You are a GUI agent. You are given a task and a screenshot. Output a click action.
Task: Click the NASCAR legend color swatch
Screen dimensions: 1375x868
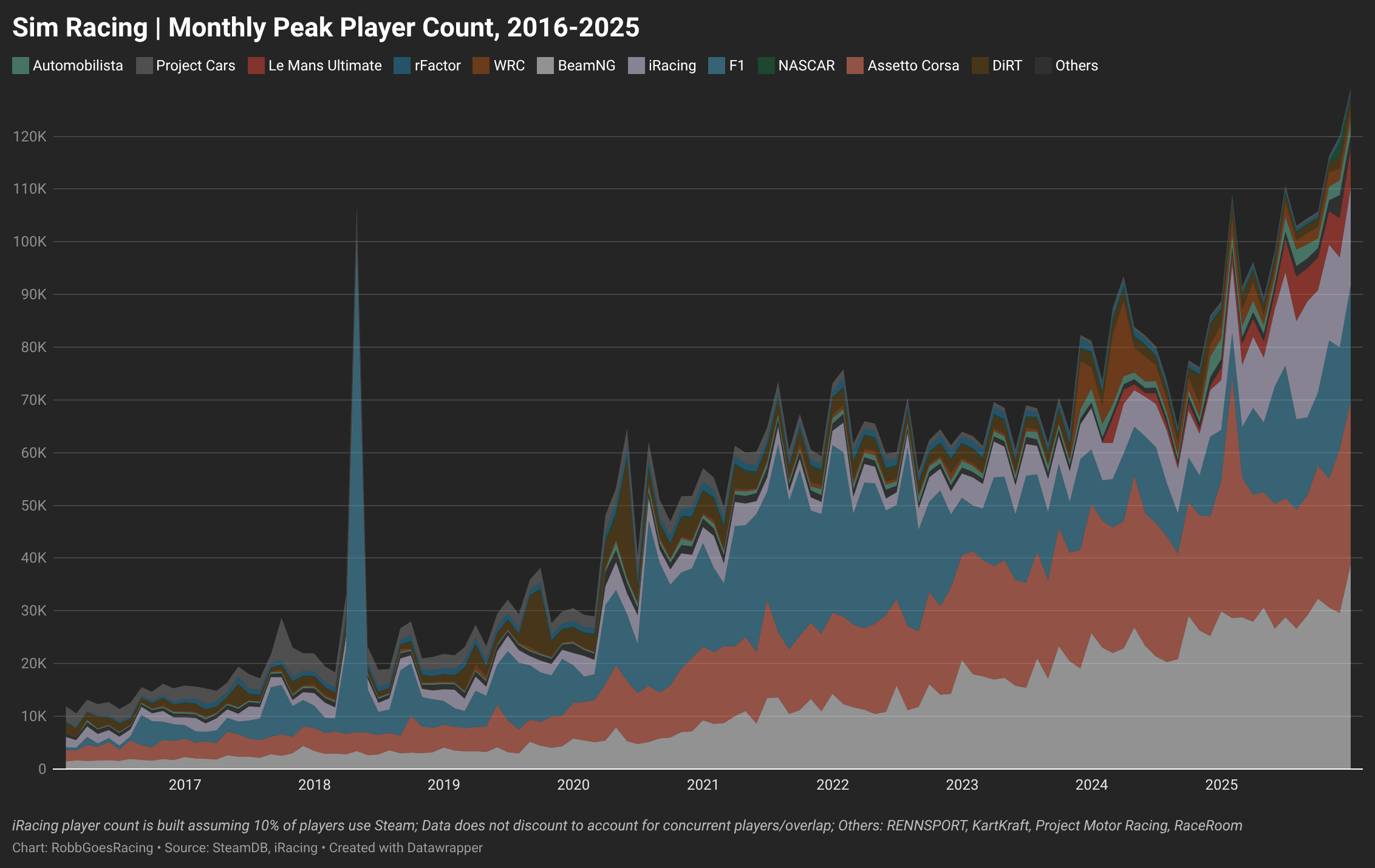click(x=766, y=66)
